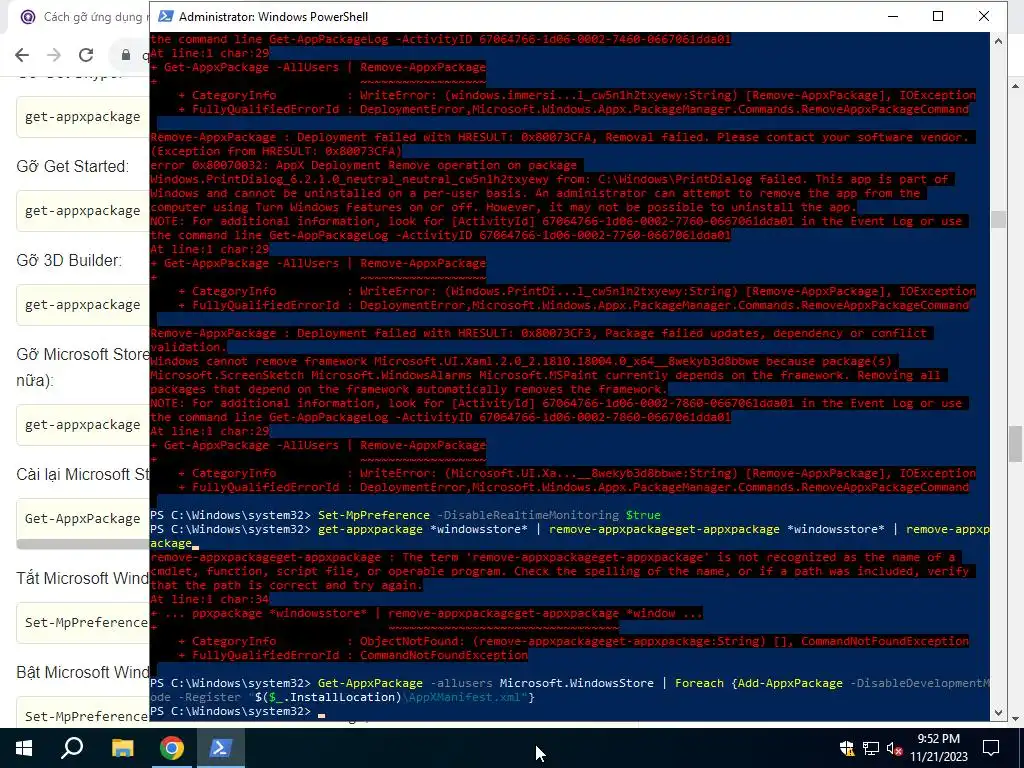1024x768 pixels.
Task: Click PowerShell scrollbar down arrow
Action: coord(998,712)
